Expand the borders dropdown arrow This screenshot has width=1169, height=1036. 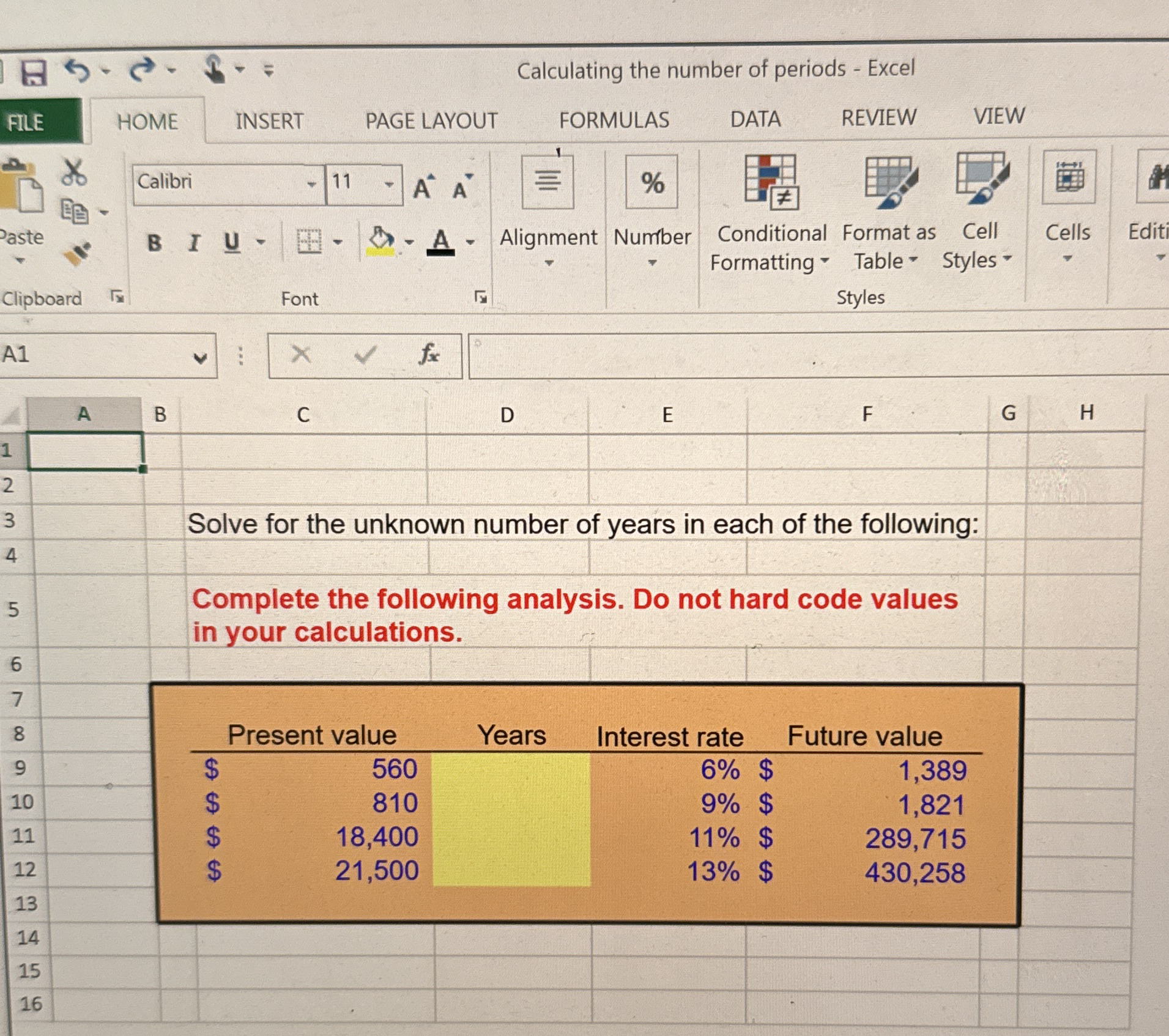click(337, 242)
